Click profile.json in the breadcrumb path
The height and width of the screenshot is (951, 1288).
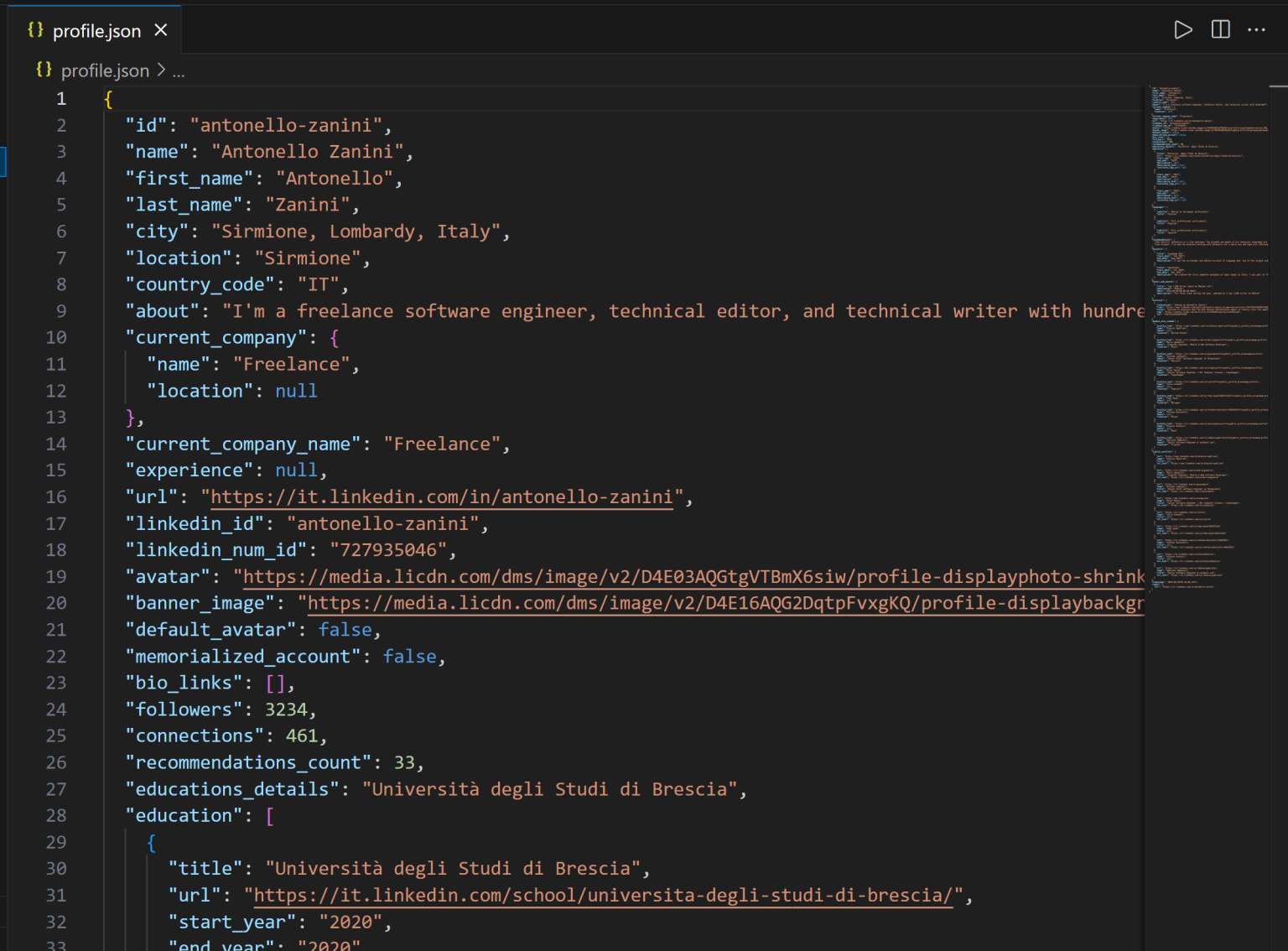tap(104, 70)
